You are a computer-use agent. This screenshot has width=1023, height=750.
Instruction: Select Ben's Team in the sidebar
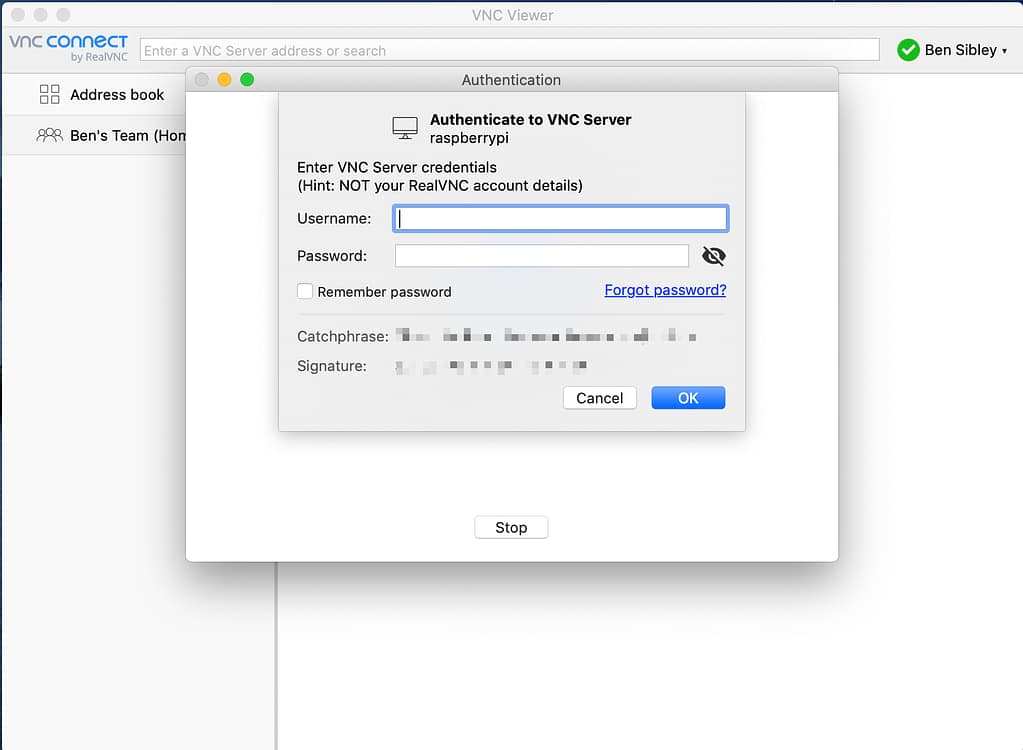[x=110, y=135]
